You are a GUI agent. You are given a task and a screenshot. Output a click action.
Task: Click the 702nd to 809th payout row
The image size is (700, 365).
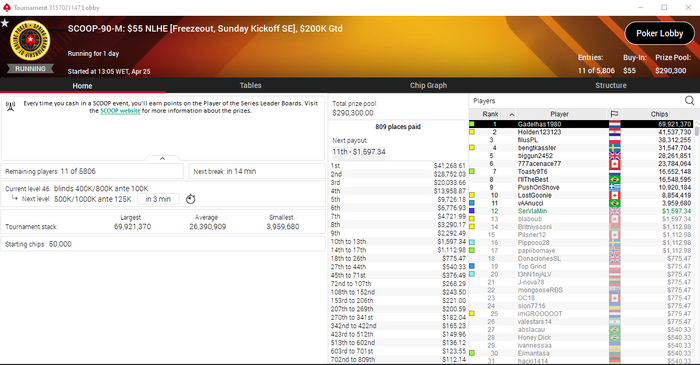tap(398, 360)
